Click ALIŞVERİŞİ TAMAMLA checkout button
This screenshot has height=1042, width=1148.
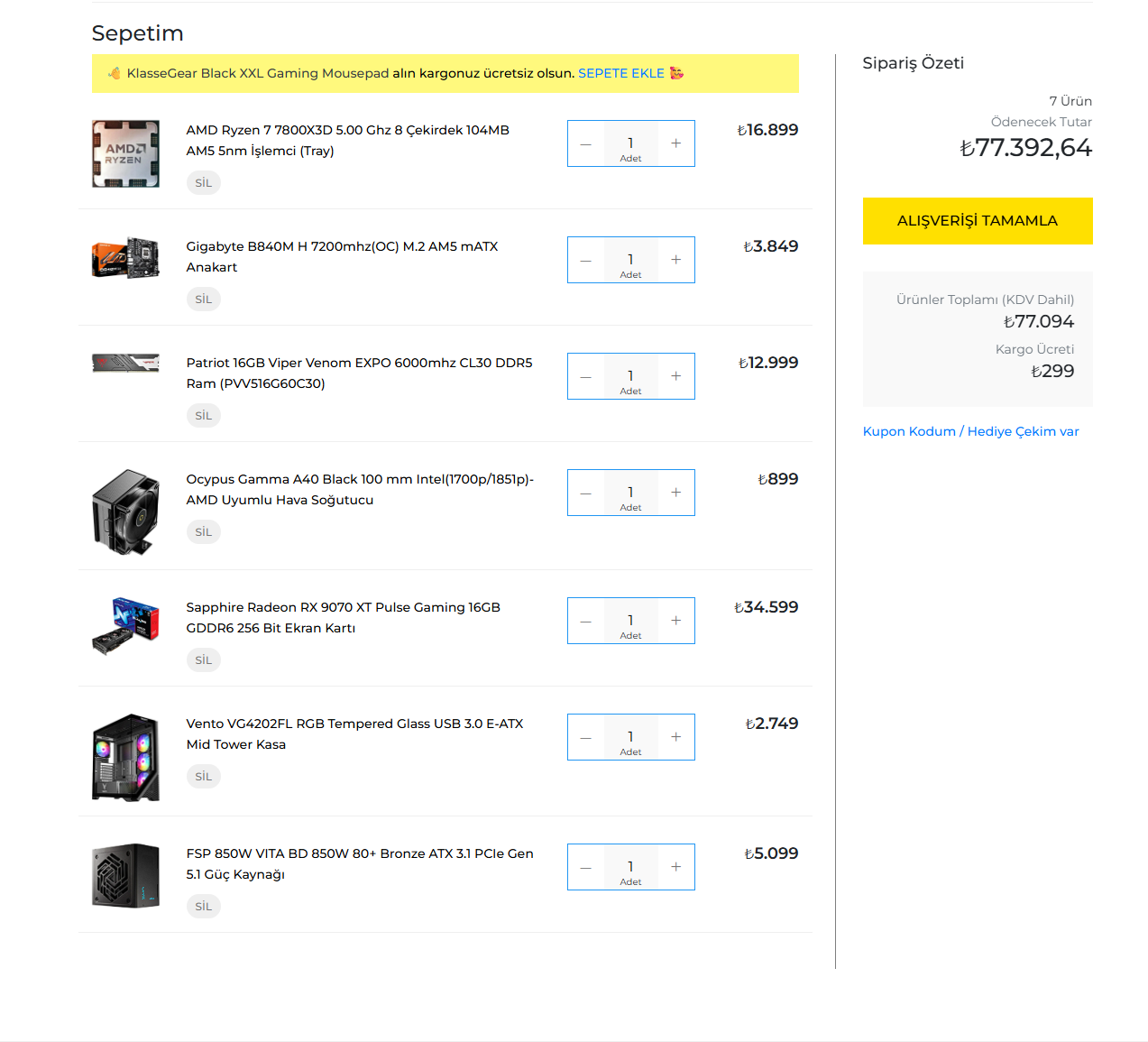(978, 221)
